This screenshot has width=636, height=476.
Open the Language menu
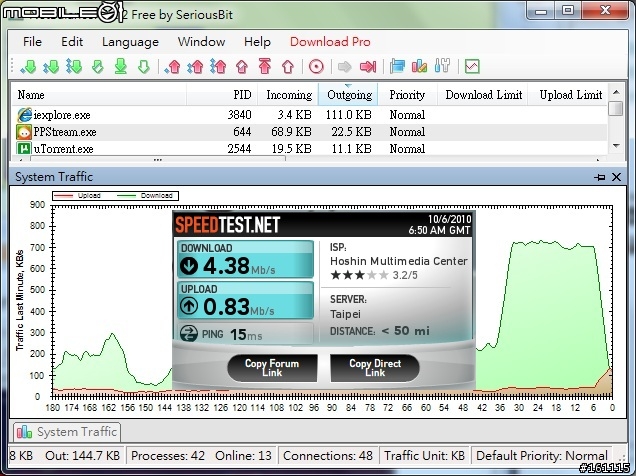130,42
